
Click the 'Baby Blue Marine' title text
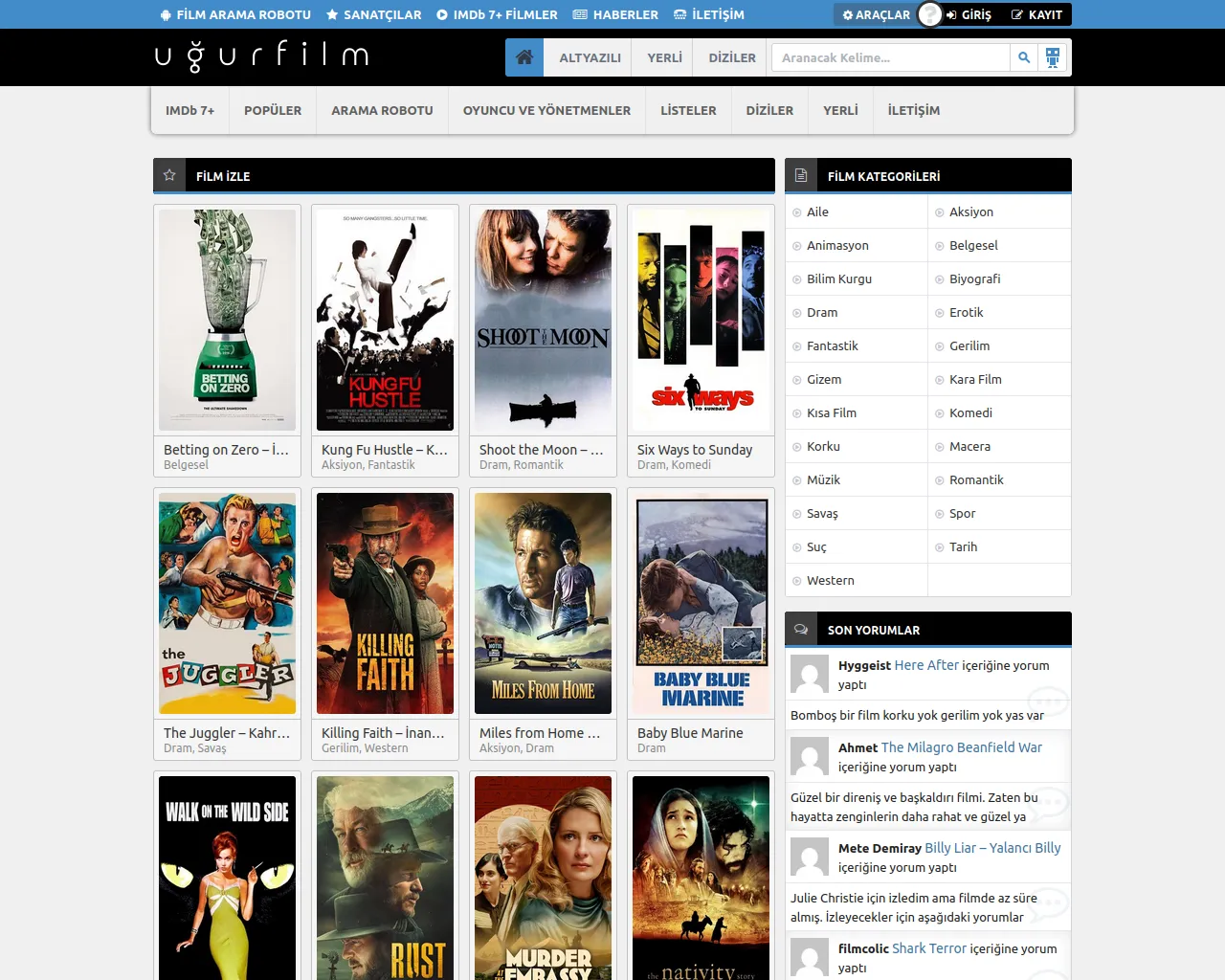point(690,733)
